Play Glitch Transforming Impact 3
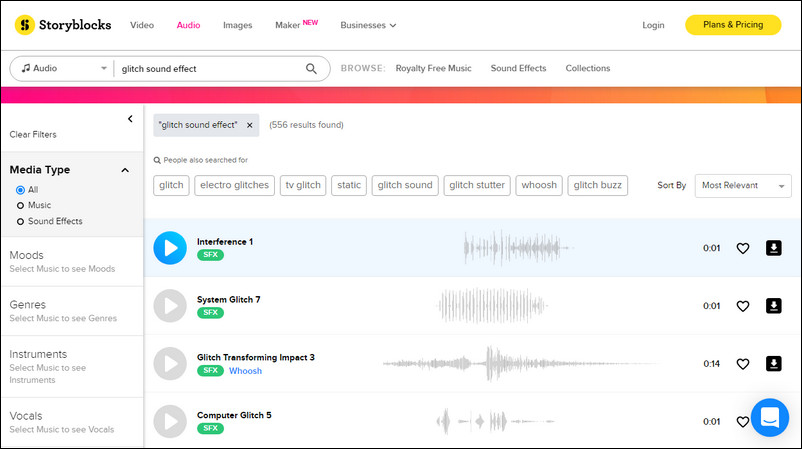Viewport: 802px width, 449px height. (x=170, y=364)
